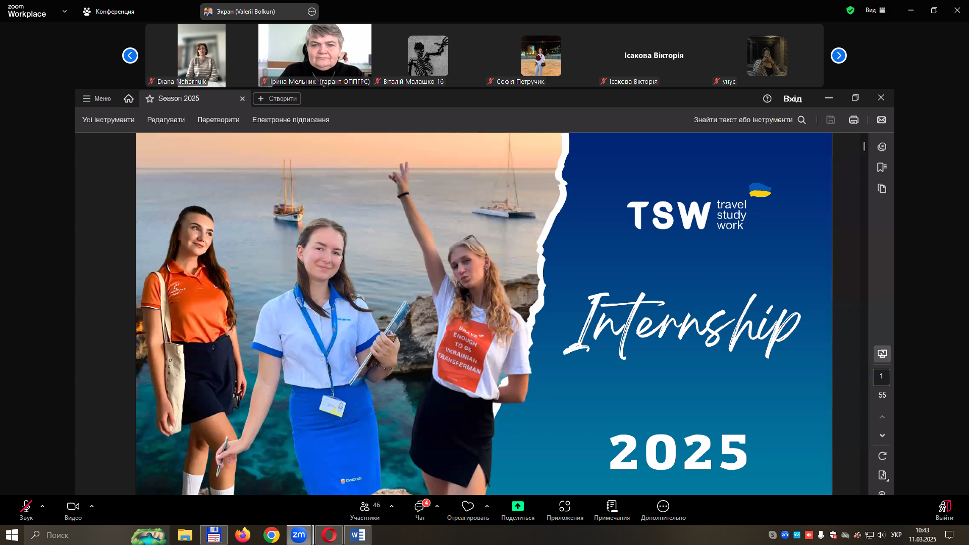Open the Перетворити menu
Viewport: 970px width, 546px height.
tap(218, 120)
